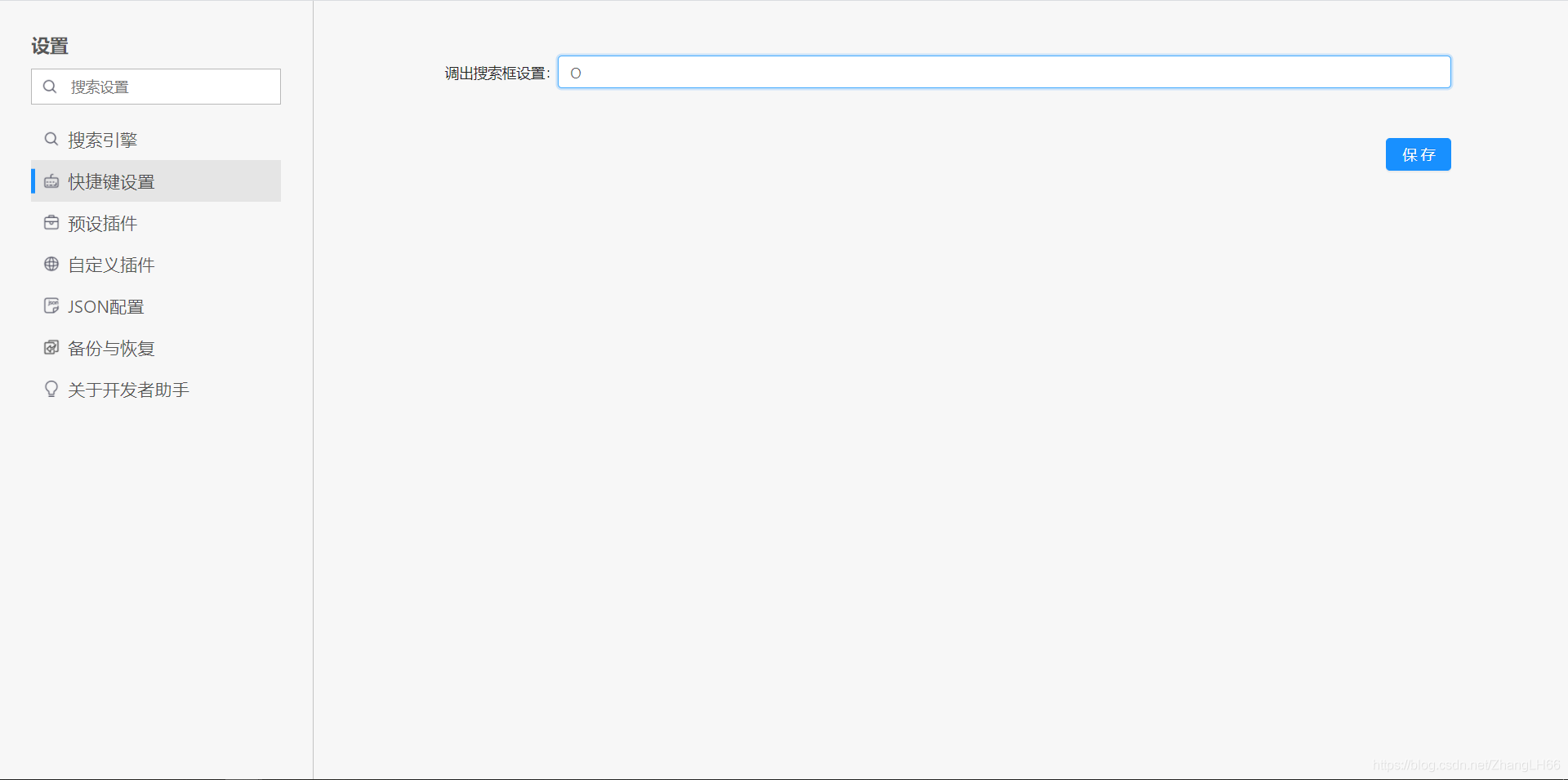
Task: Click the magnifier icon in the 搜索设置 box
Action: pyautogui.click(x=50, y=87)
